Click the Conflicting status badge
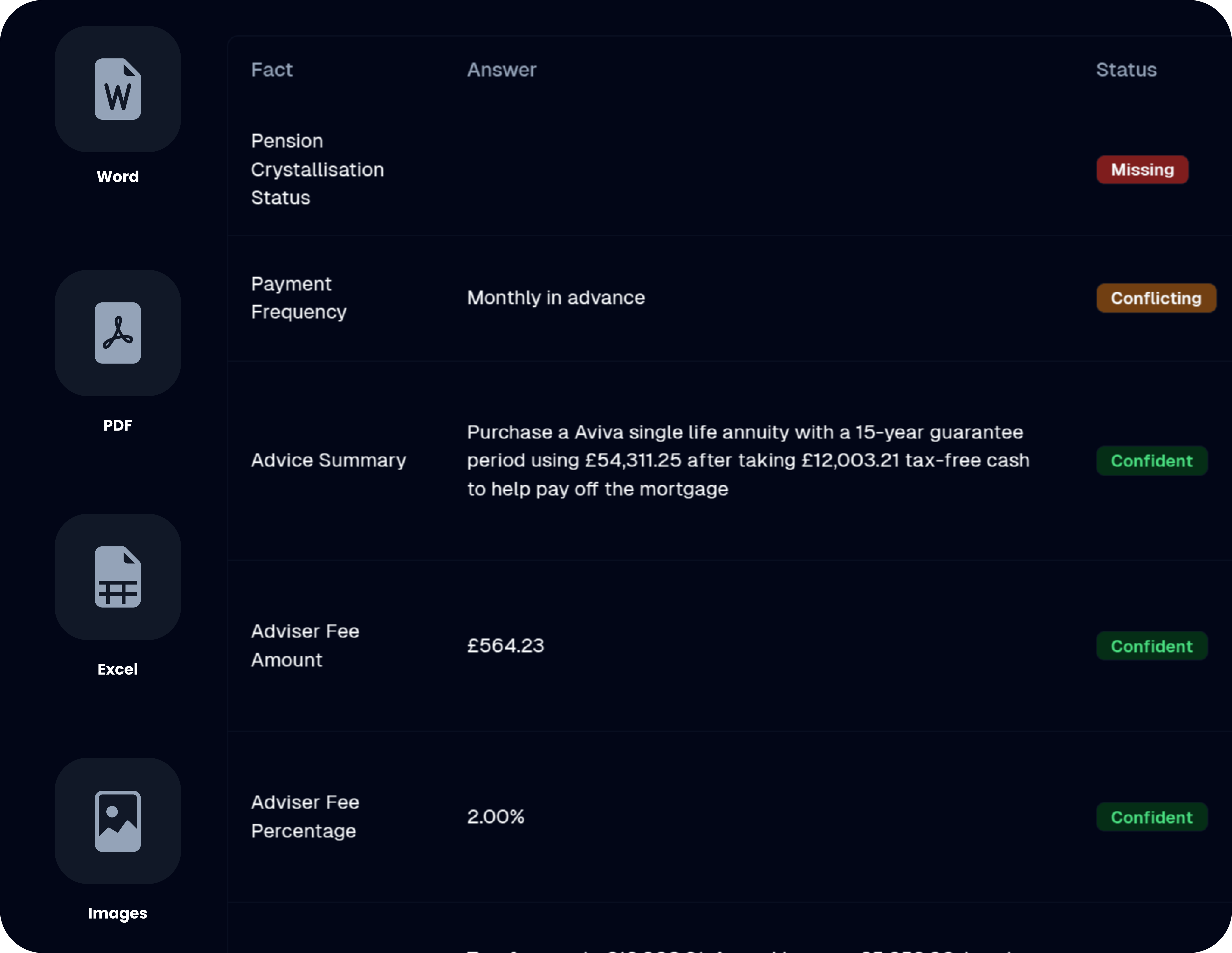 [x=1156, y=298]
